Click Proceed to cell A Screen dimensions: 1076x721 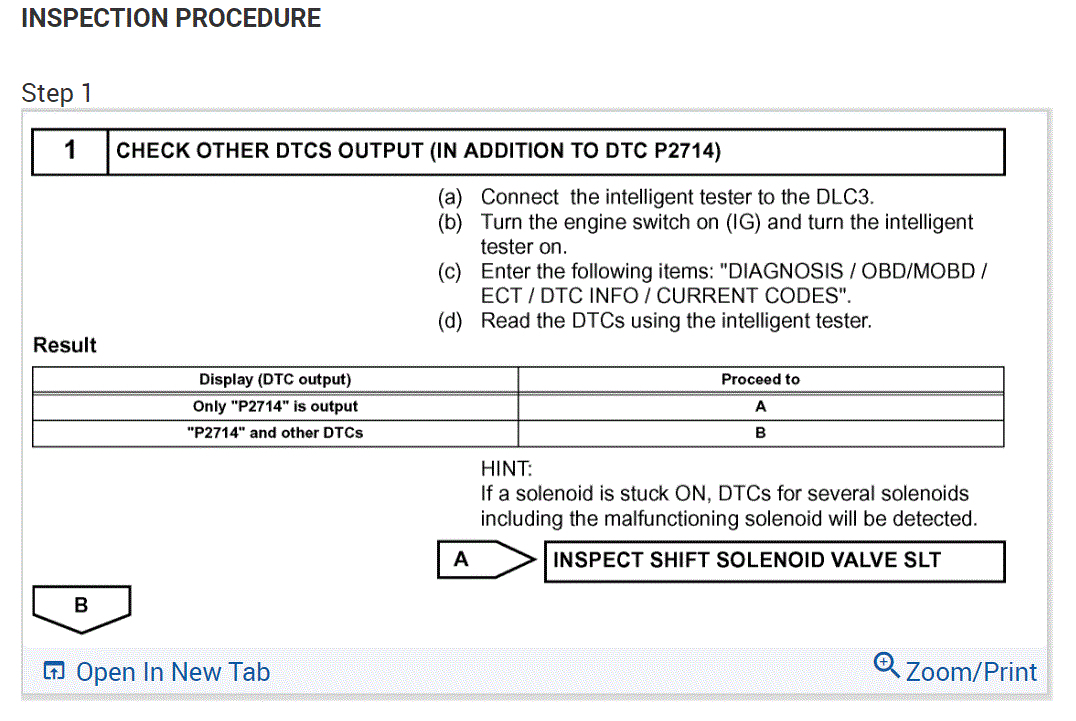[x=760, y=407]
